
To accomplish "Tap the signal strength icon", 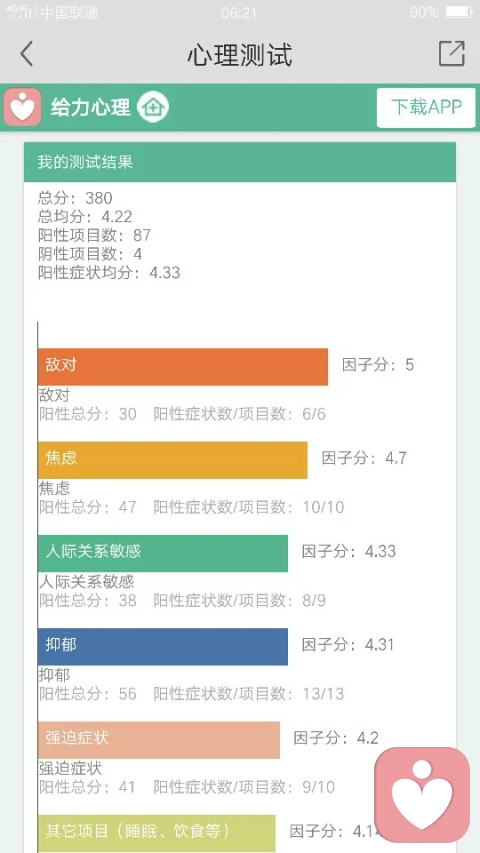I will (x=20, y=12).
